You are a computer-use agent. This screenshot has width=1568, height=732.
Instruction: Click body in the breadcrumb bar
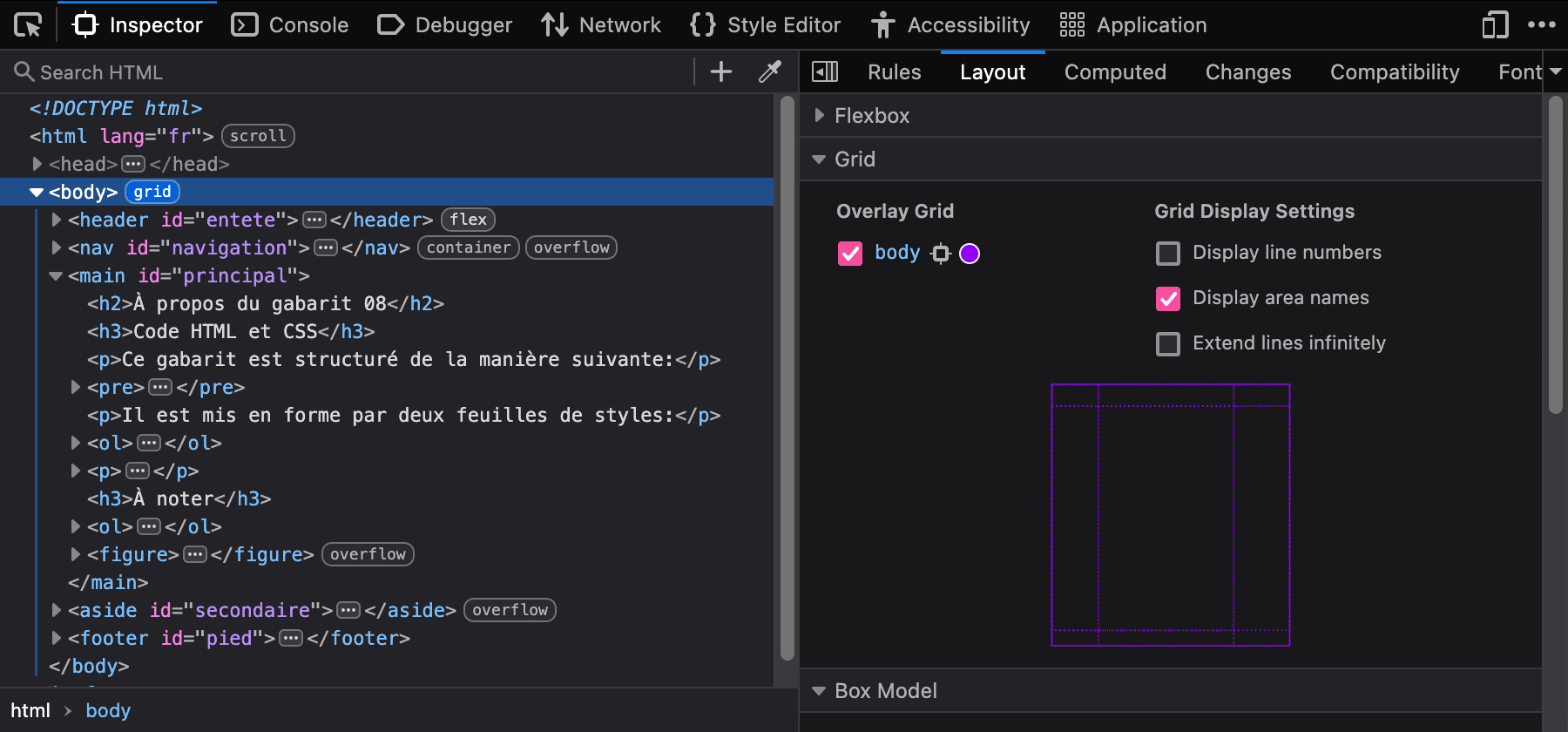click(108, 710)
